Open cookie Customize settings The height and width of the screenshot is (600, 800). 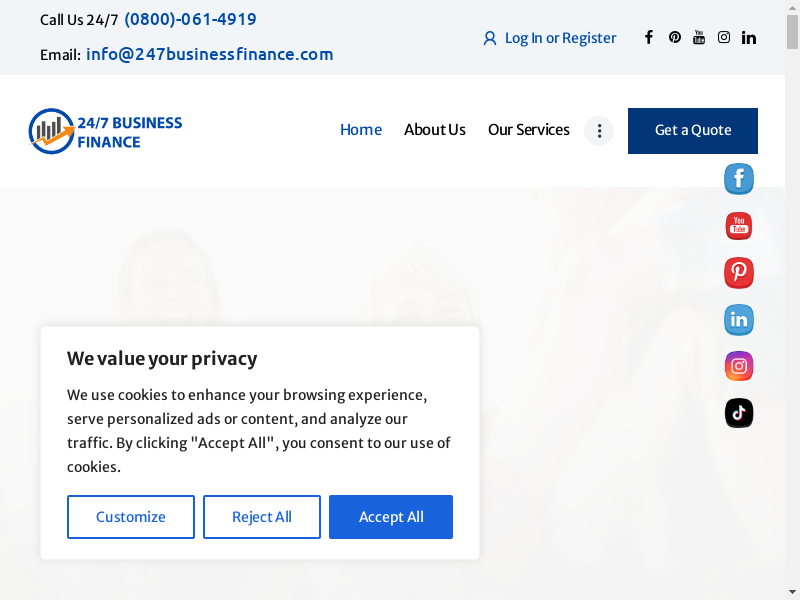(131, 517)
